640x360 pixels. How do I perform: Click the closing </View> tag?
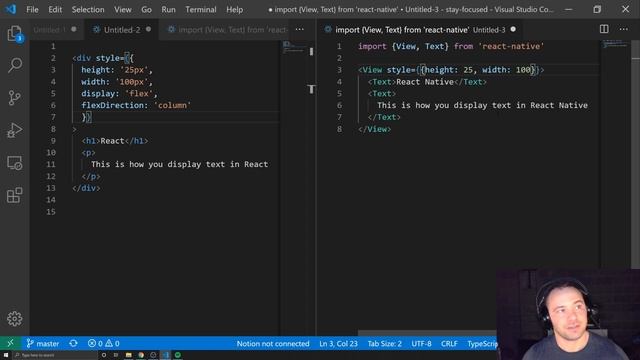(x=374, y=129)
